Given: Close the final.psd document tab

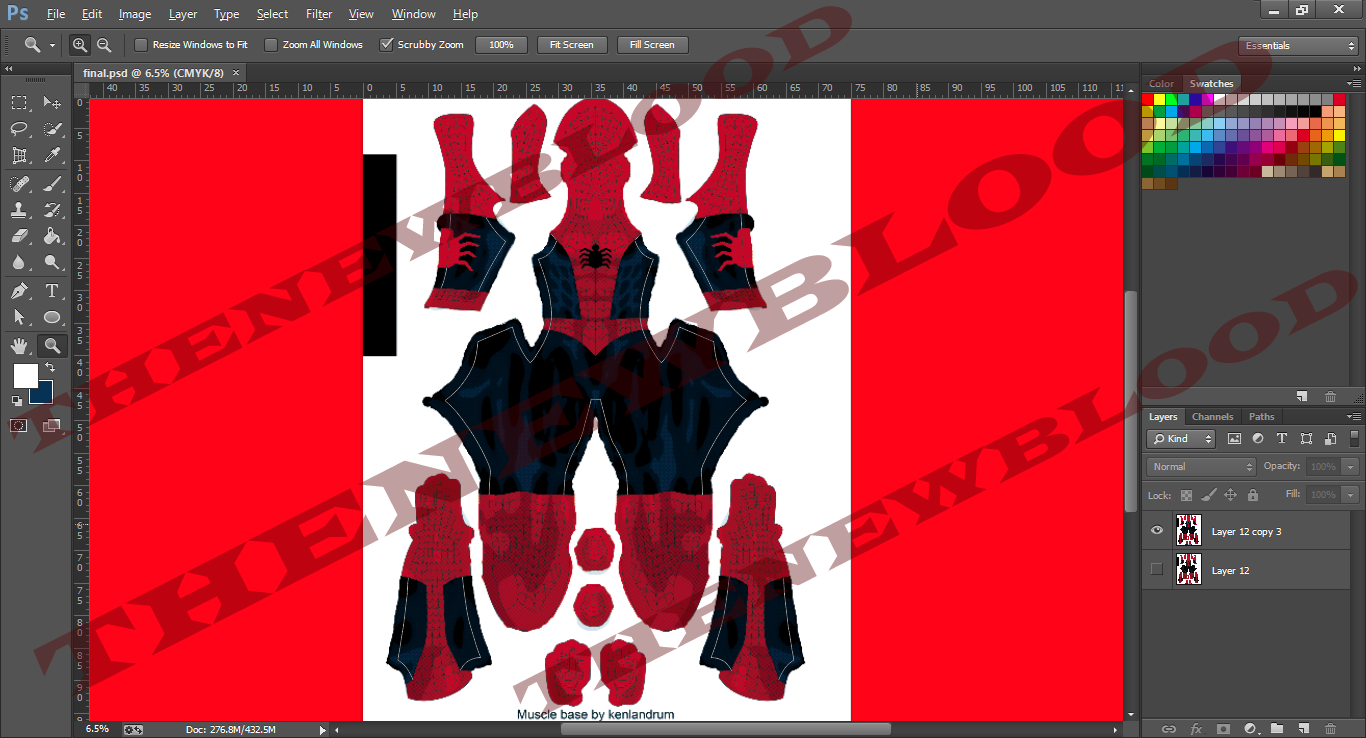Looking at the screenshot, I should coord(236,72).
